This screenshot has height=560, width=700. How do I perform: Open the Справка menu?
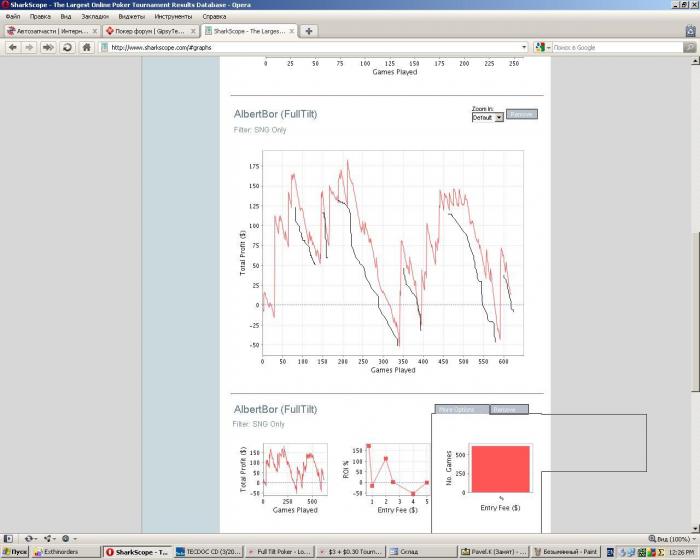tap(214, 17)
